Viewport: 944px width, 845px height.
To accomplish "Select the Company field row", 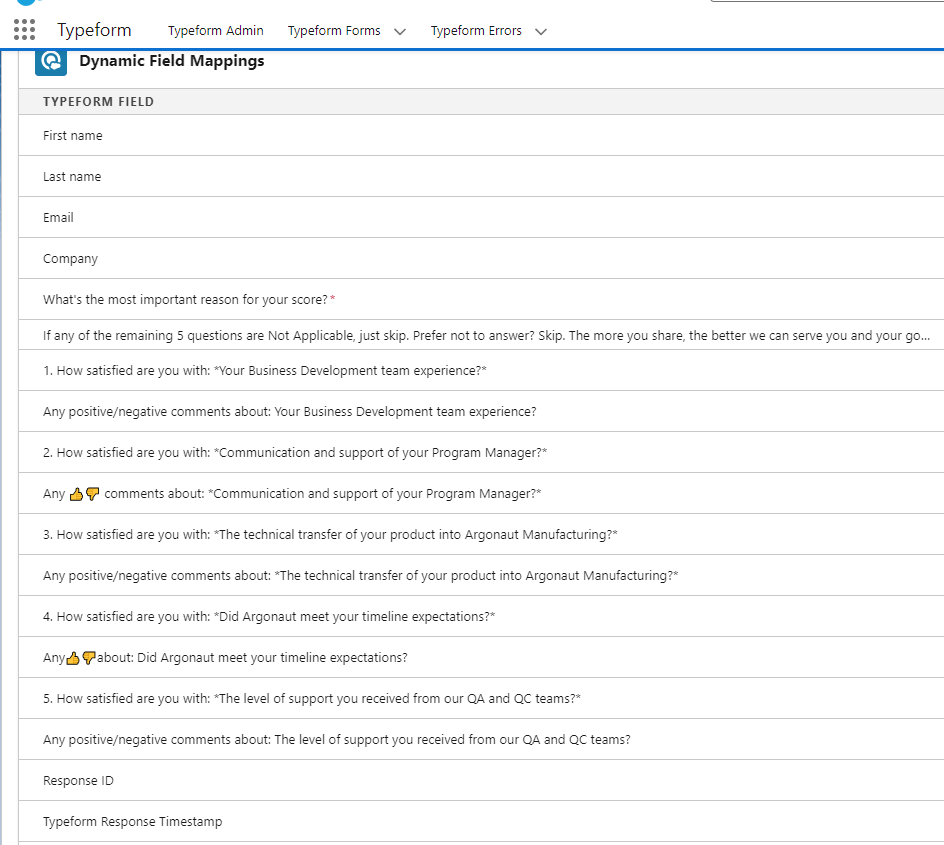I will [x=481, y=258].
